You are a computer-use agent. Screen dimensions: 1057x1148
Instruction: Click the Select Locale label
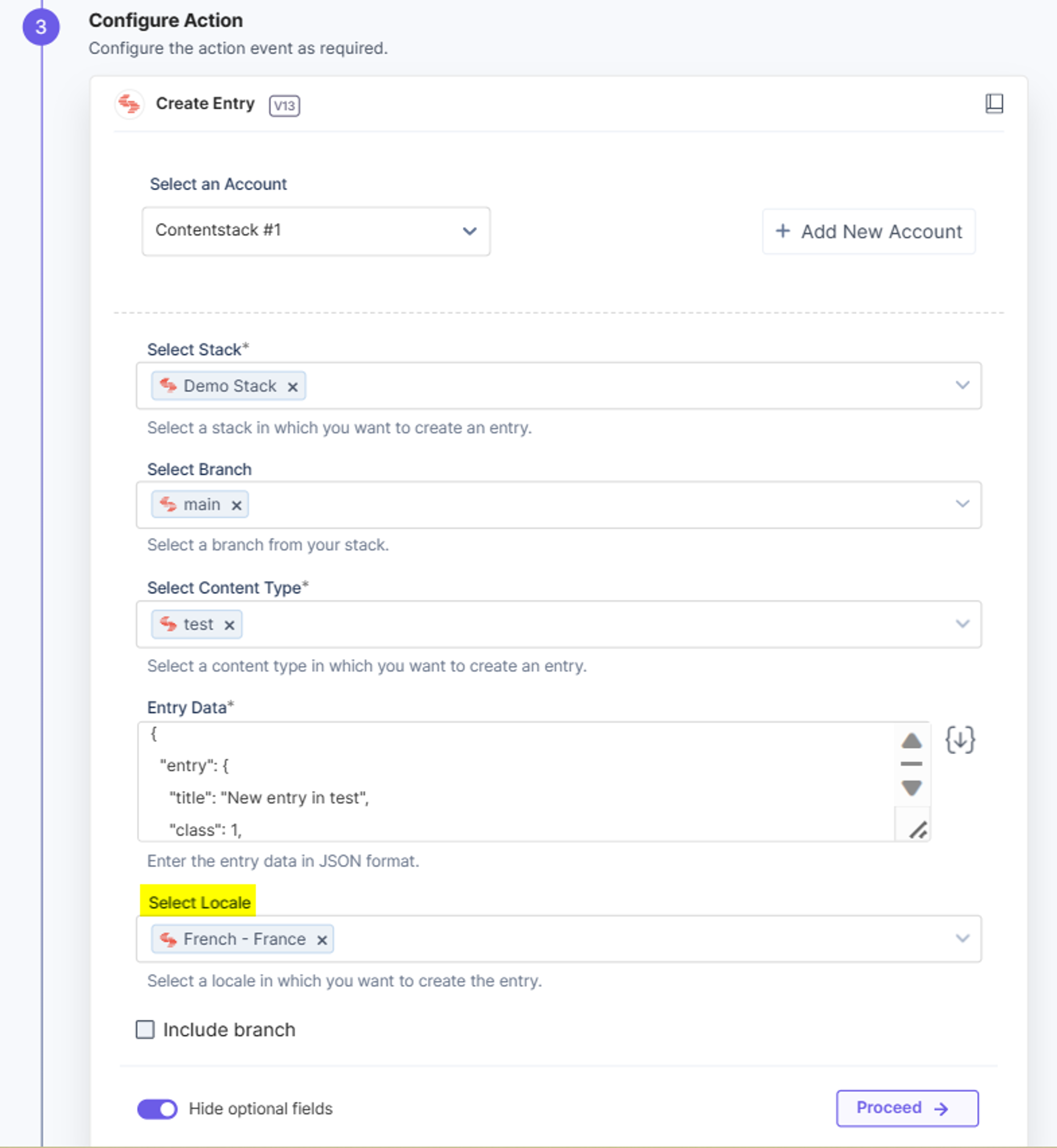coord(199,903)
